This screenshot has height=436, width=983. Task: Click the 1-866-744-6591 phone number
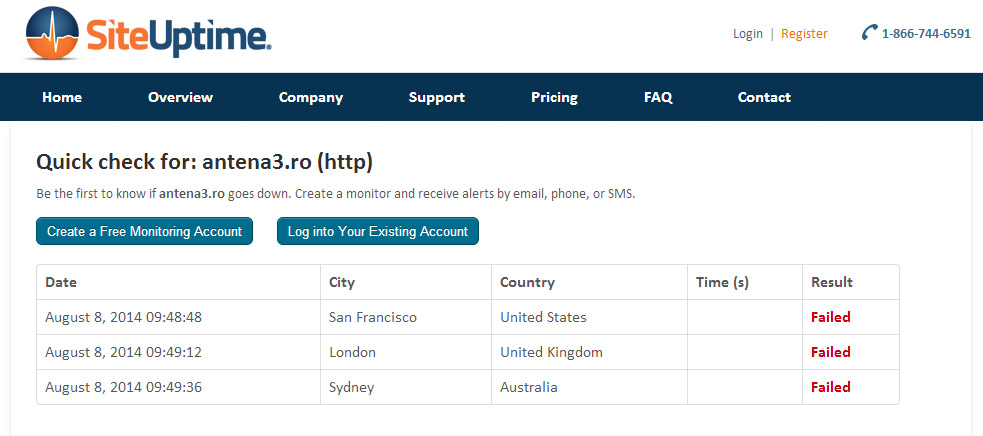926,34
